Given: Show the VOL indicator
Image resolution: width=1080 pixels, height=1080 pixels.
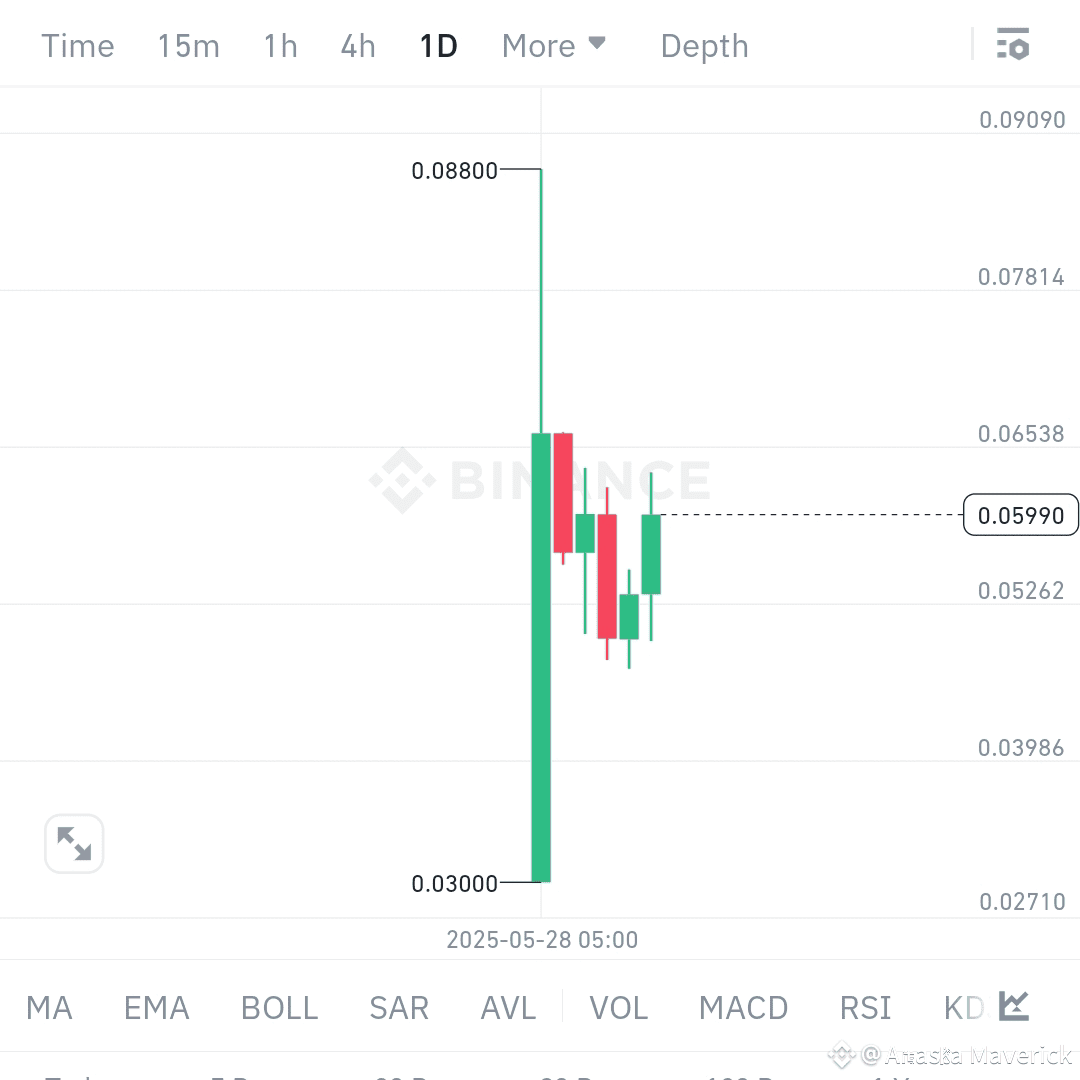Looking at the screenshot, I should [x=618, y=1008].
